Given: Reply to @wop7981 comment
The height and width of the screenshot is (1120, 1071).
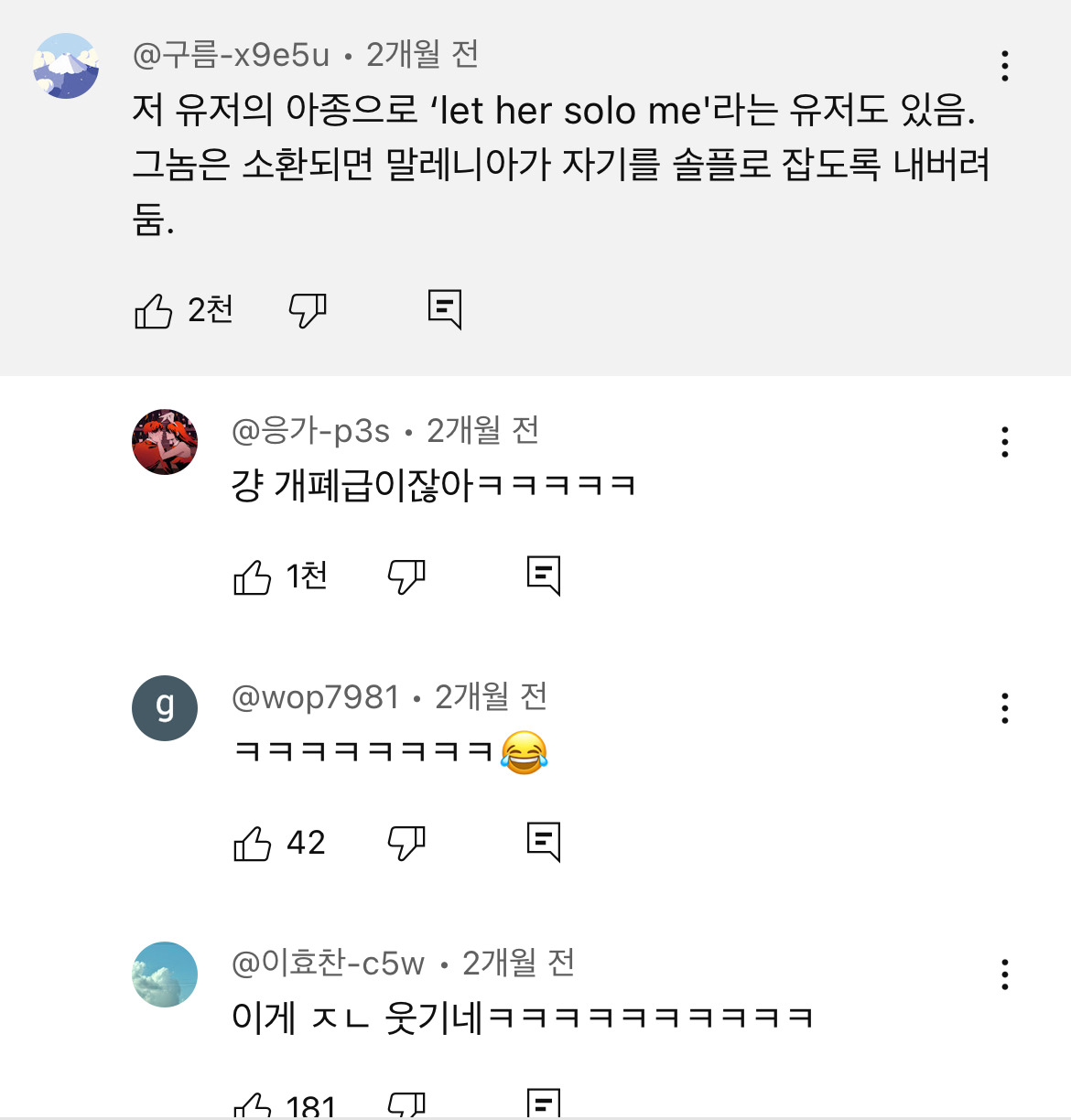Looking at the screenshot, I should 544,842.
